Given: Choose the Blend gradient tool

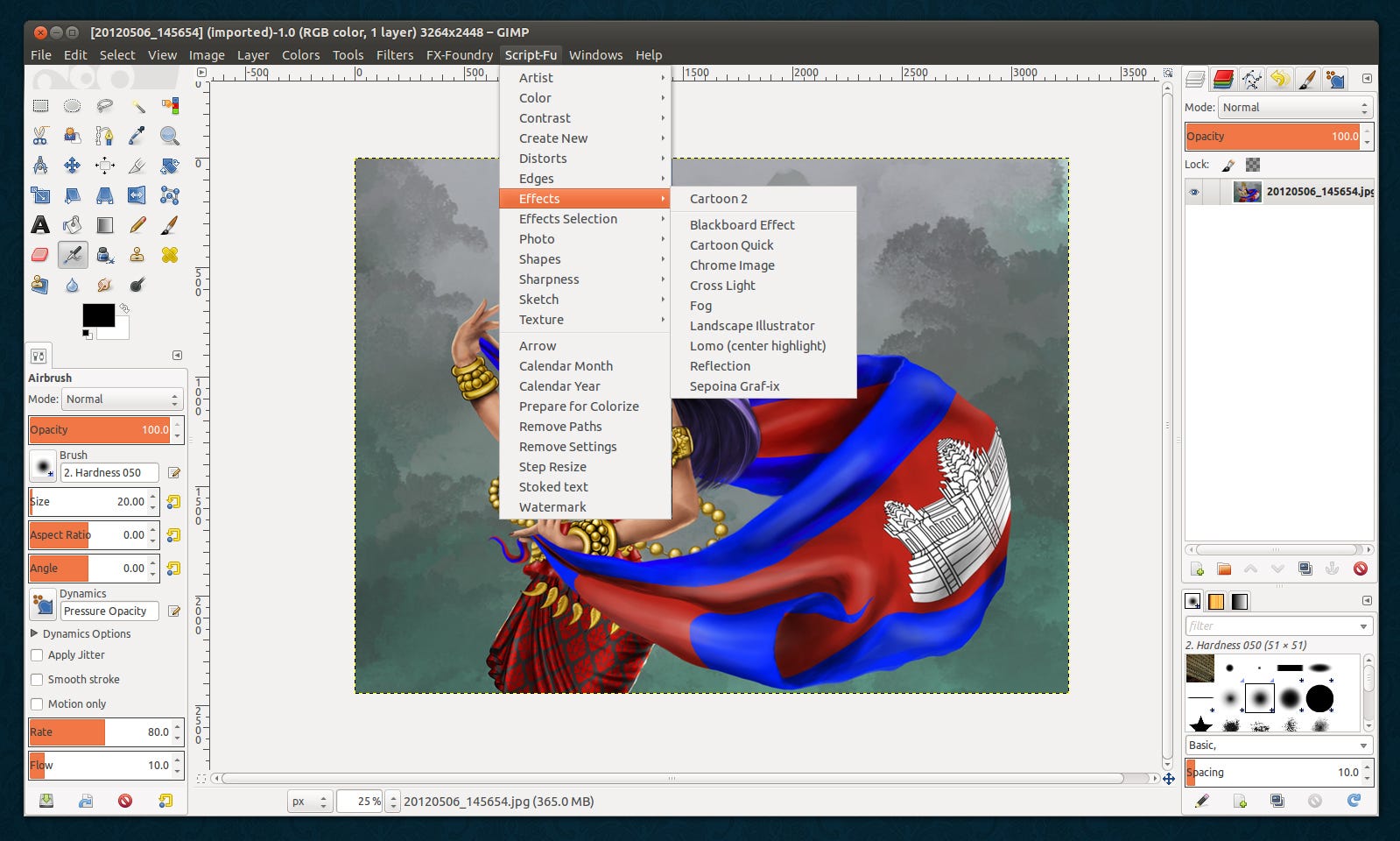Looking at the screenshot, I should [x=105, y=225].
